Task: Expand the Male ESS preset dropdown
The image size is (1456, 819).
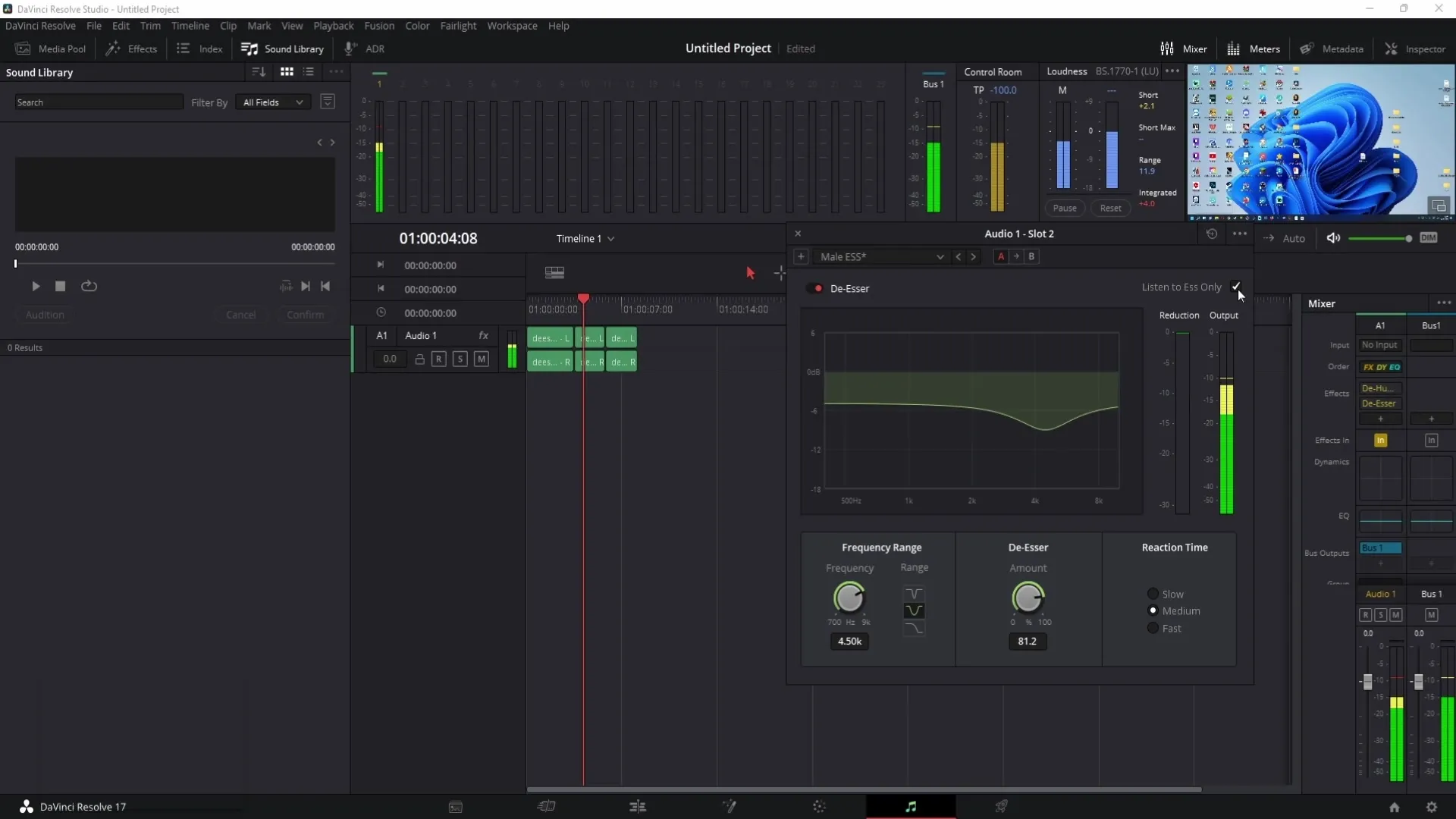Action: tap(939, 256)
